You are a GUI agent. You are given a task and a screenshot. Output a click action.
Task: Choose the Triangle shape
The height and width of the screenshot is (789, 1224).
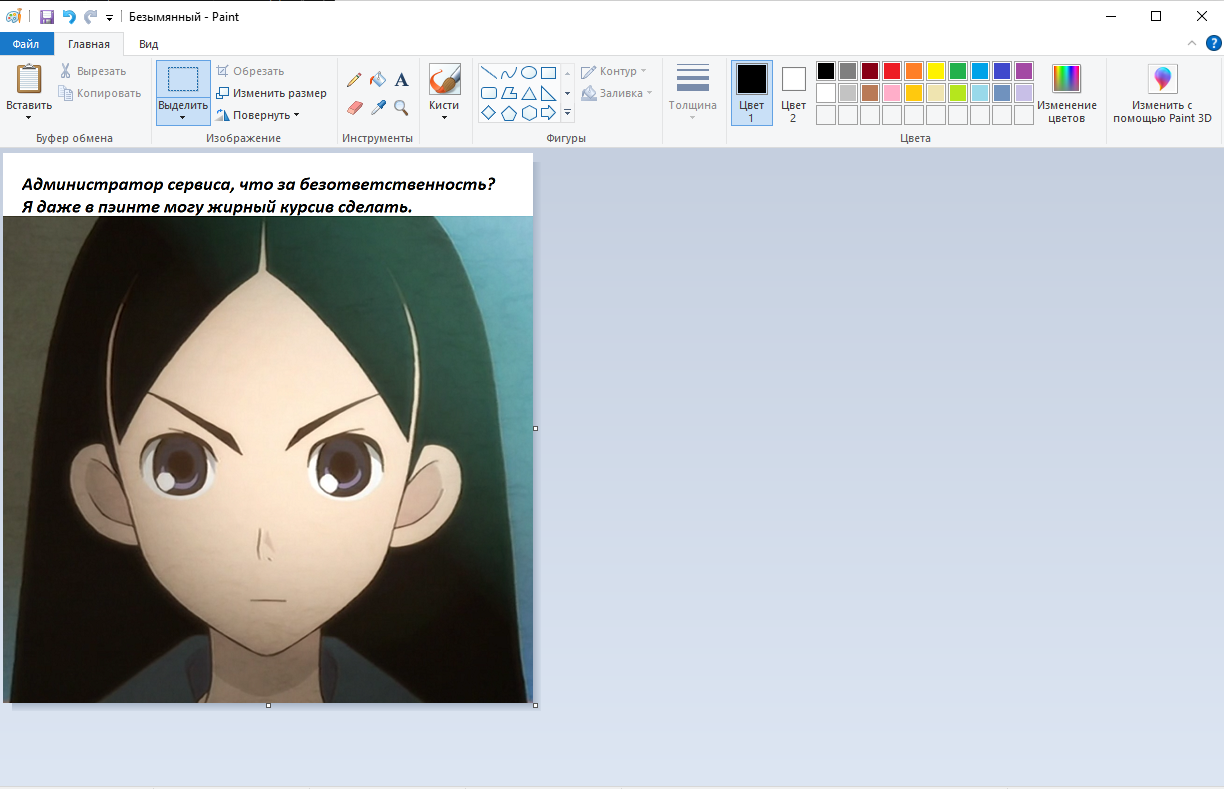[529, 93]
